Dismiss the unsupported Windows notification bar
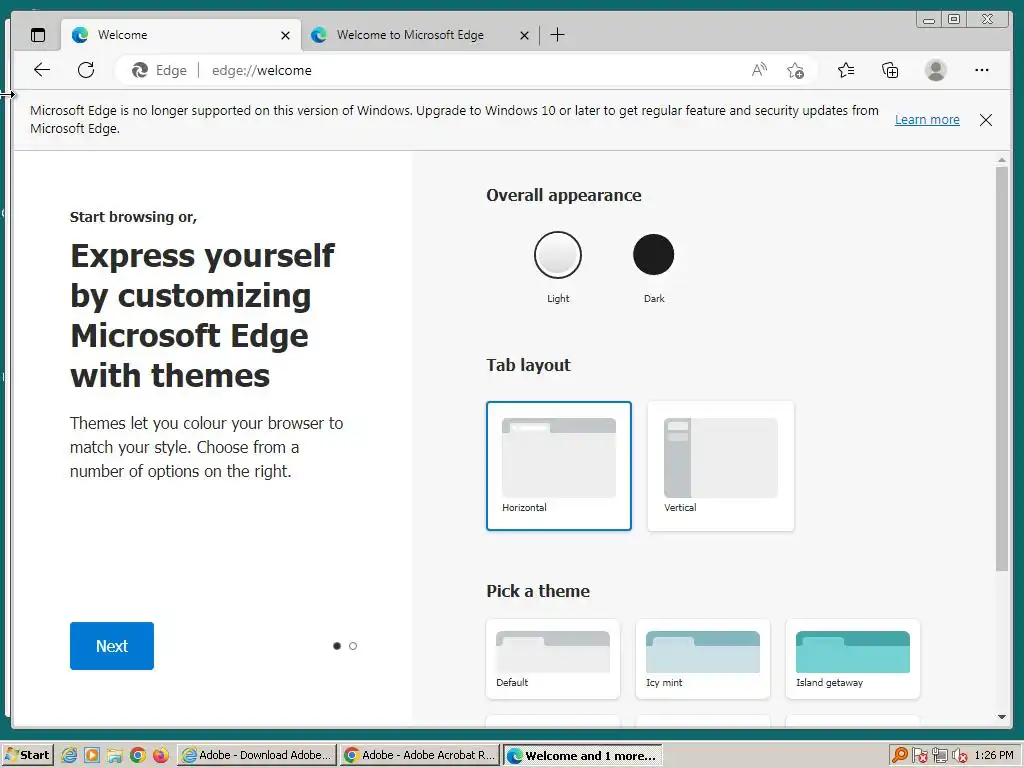Screen dimensions: 1024x768 click(x=986, y=120)
